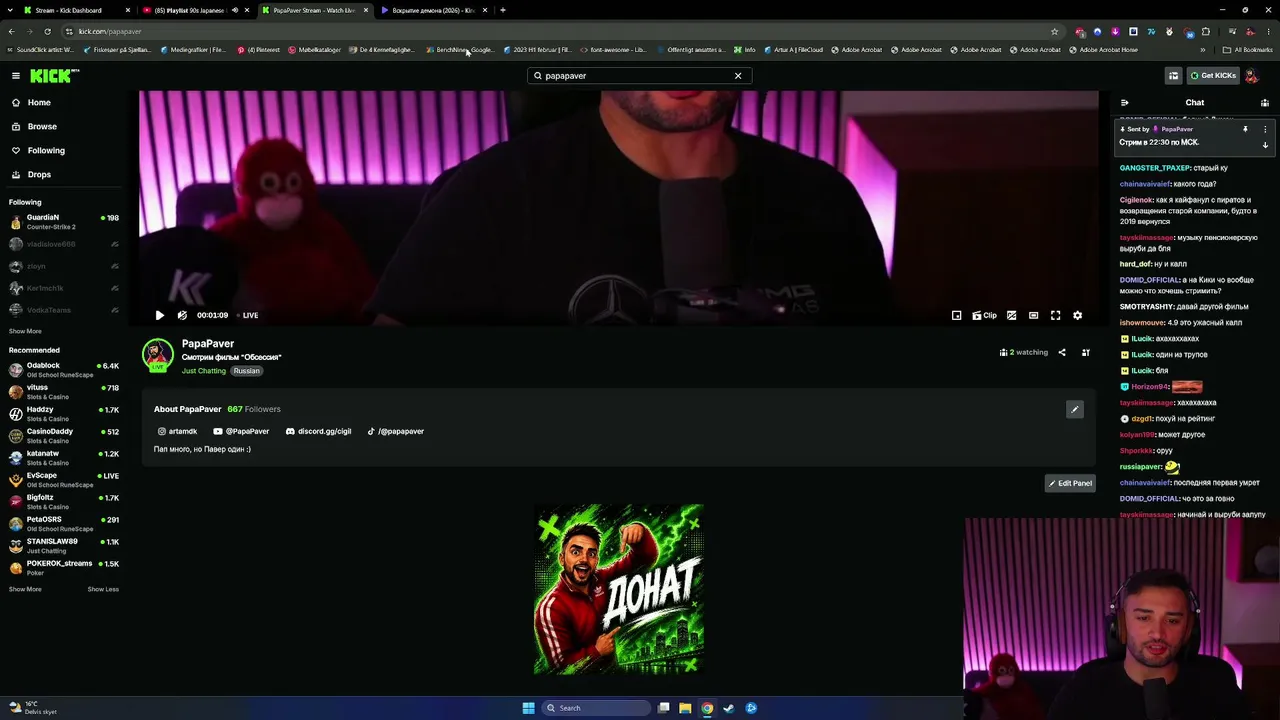Open gift inventory icon beside Get KICKs
1280x720 pixels.
1173,75
